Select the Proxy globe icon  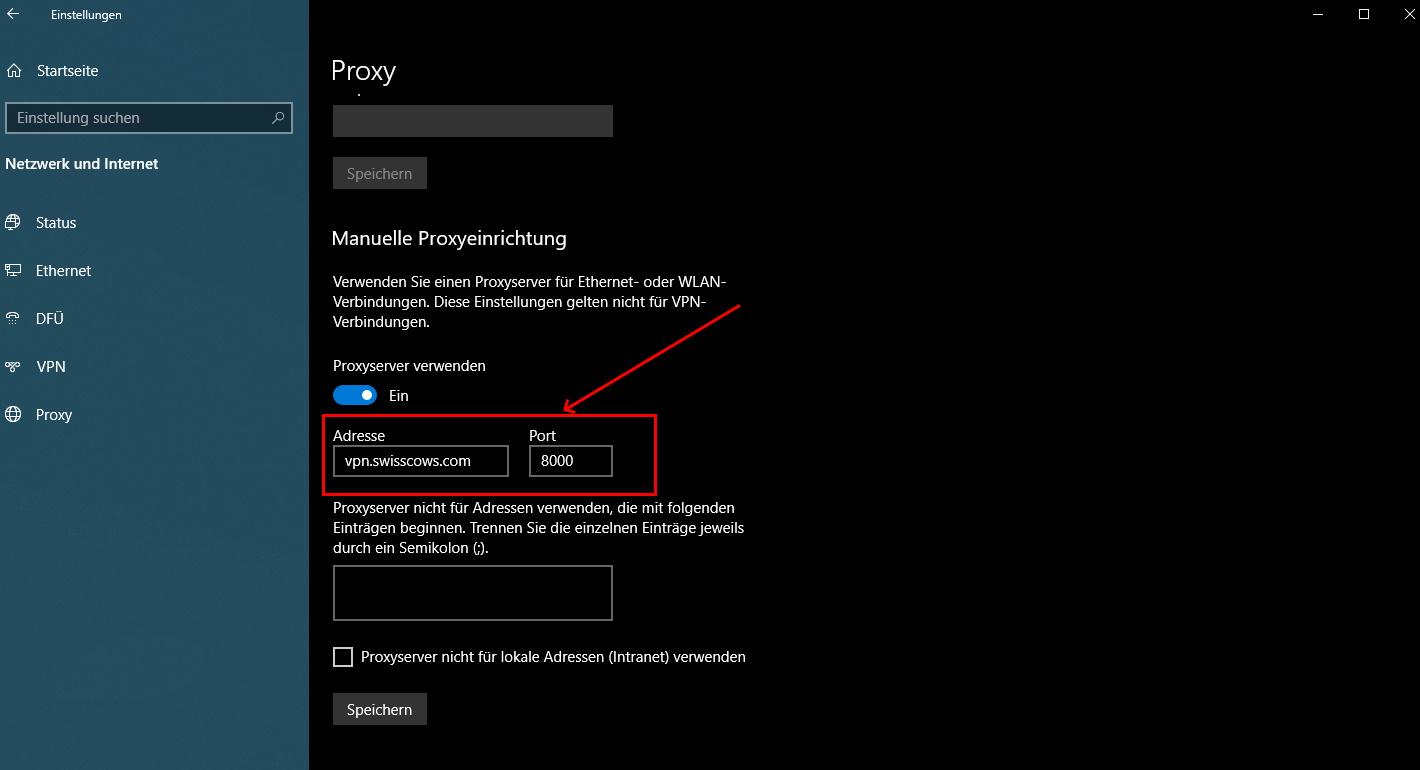tap(13, 414)
